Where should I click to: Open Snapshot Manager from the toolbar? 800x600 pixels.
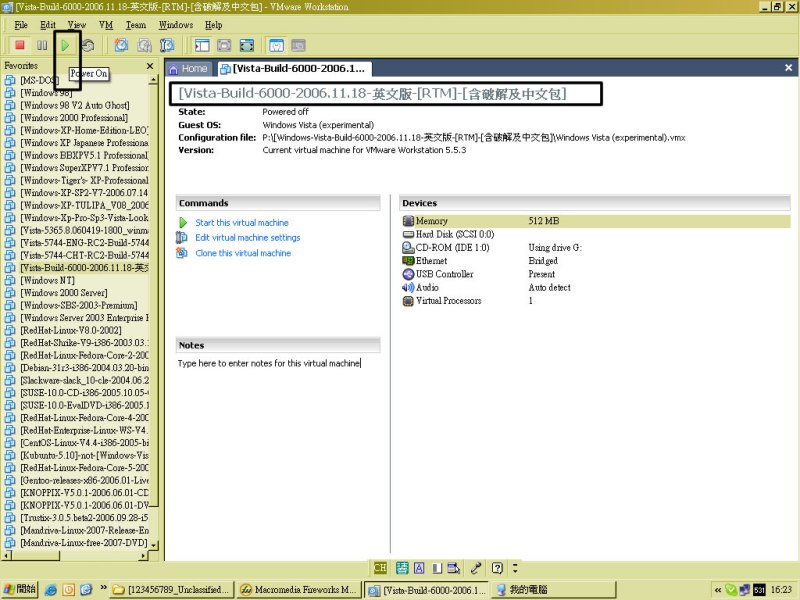167,45
